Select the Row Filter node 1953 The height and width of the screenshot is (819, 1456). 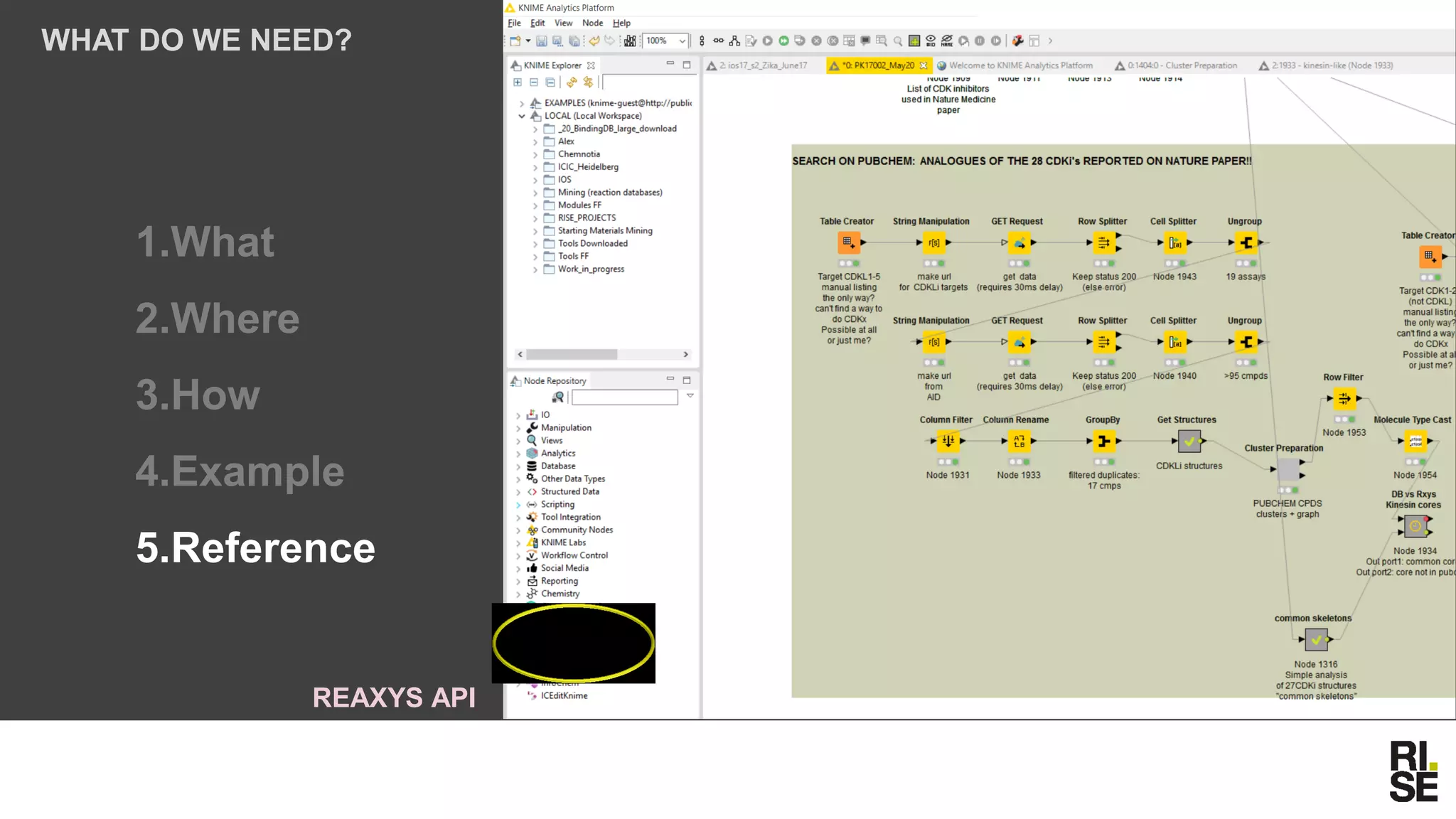click(1344, 399)
